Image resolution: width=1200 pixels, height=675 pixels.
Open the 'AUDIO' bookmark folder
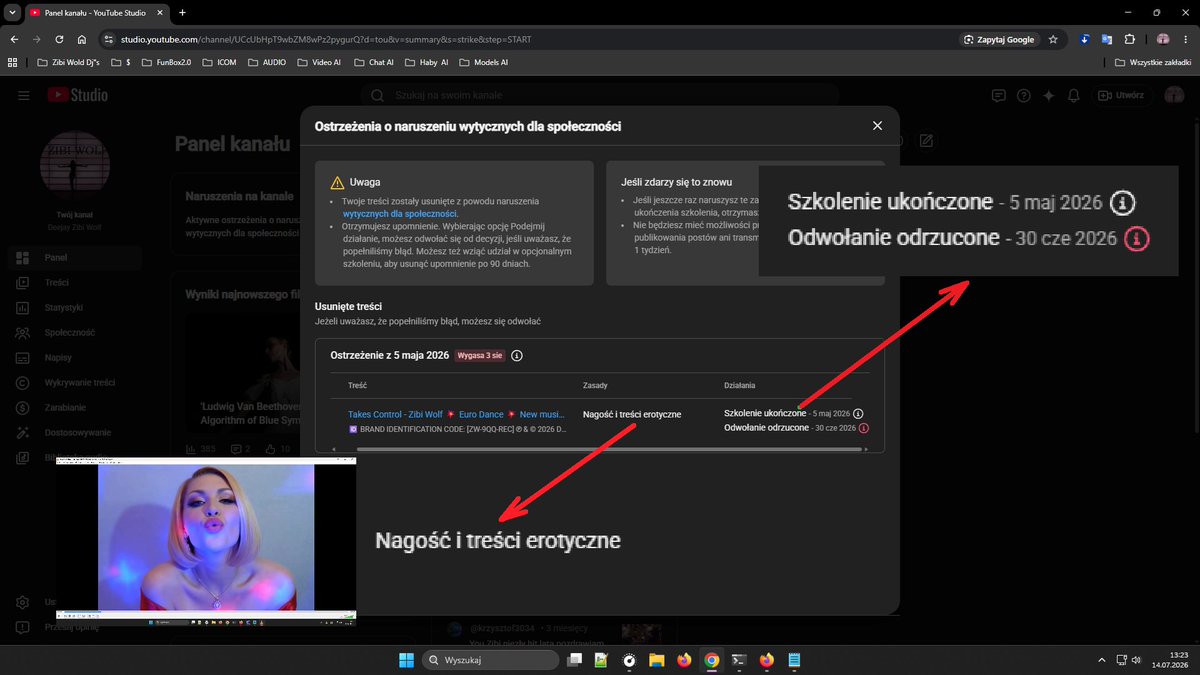tap(266, 62)
